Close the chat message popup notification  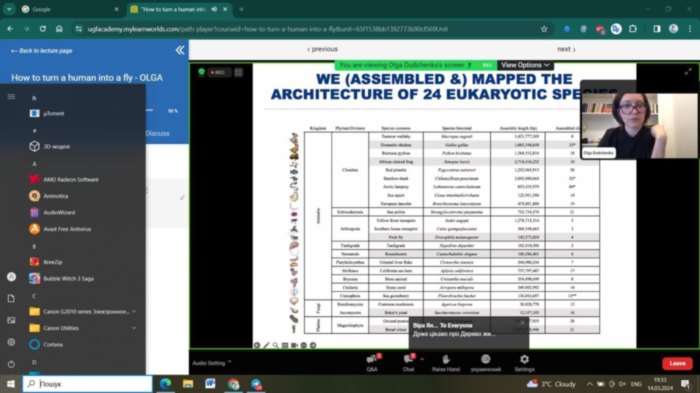[522, 323]
